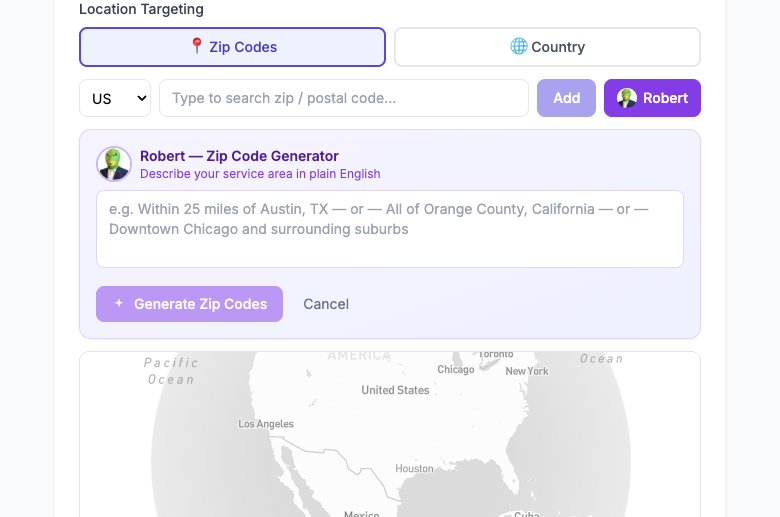Switch to the Zip Codes targeting tab
780x517 pixels.
point(232,47)
